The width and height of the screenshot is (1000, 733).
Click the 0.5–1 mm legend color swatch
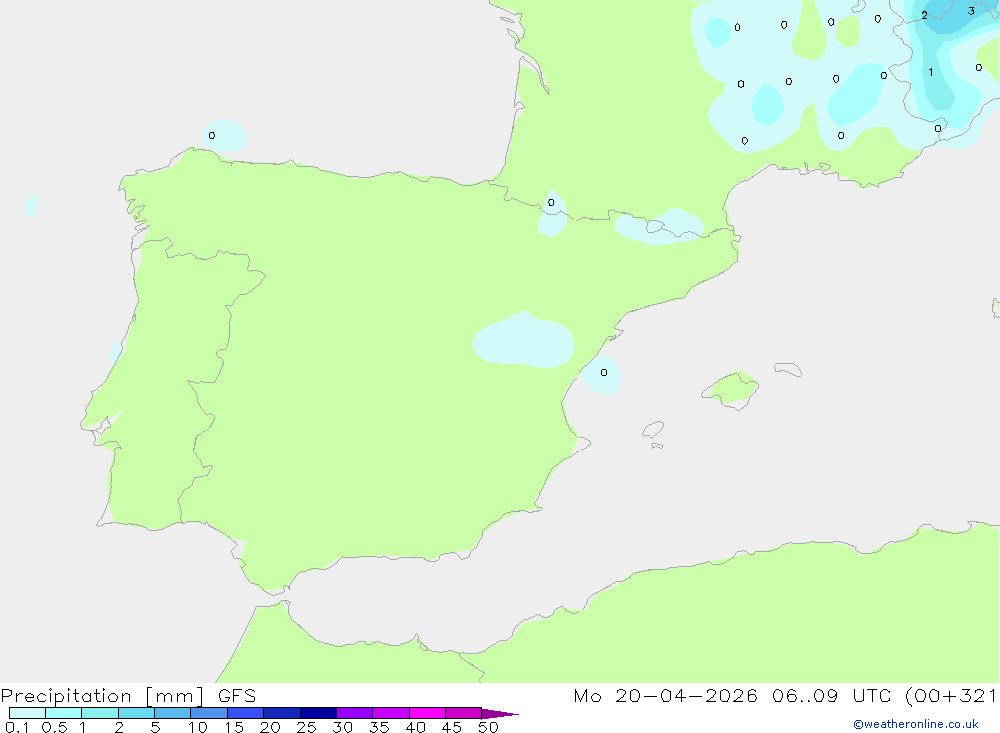[64, 713]
